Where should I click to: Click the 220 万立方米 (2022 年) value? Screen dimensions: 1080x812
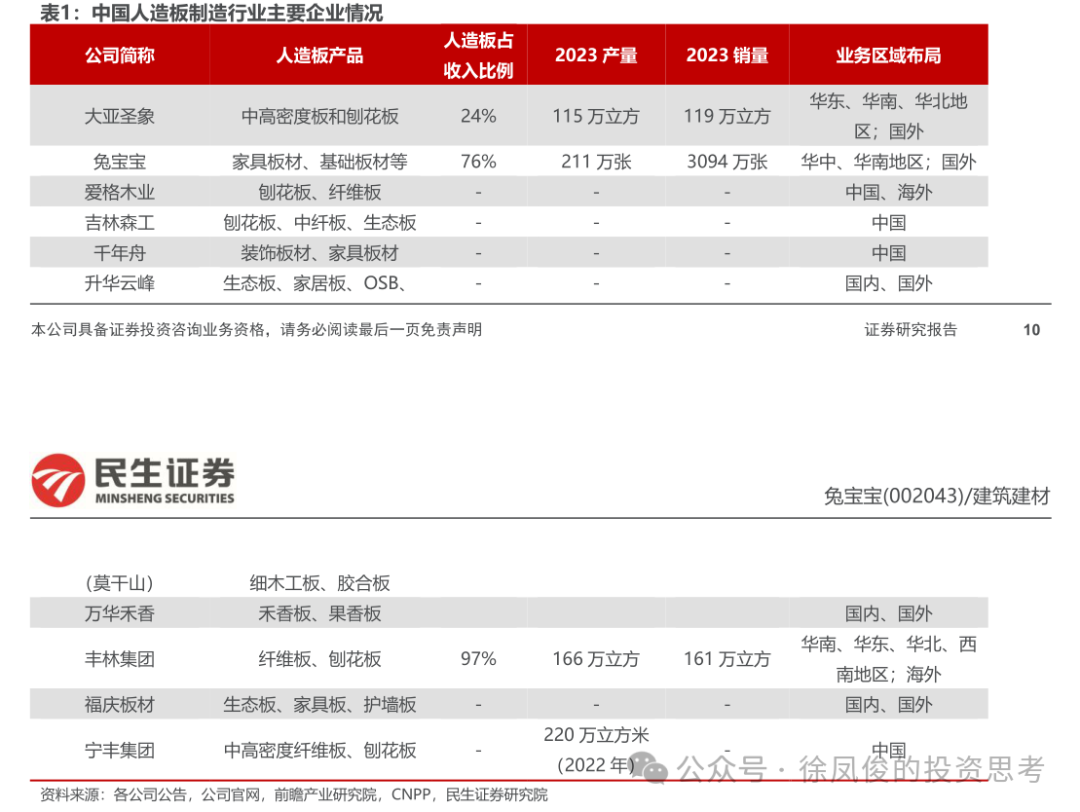coord(596,750)
